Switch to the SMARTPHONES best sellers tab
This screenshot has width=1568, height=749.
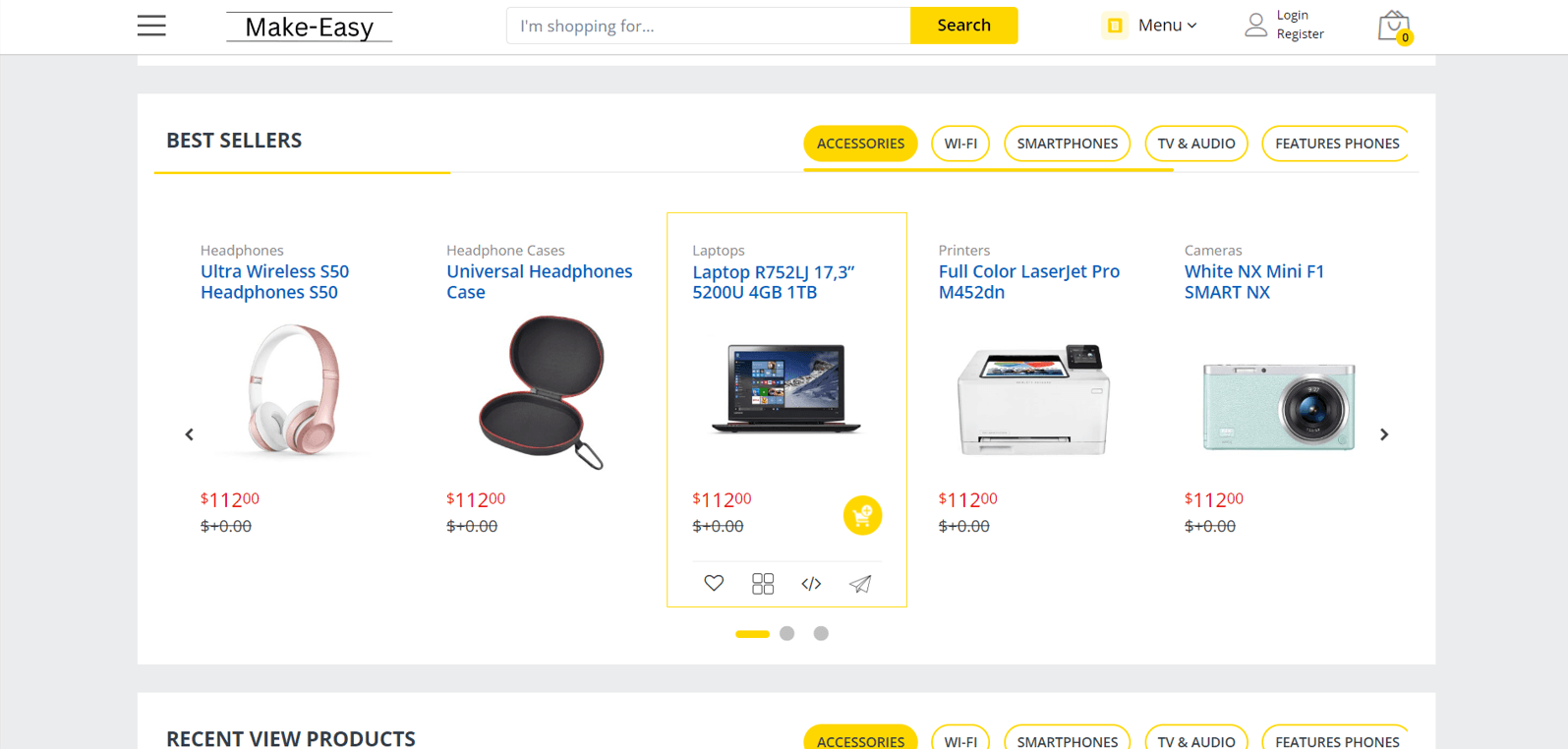pyautogui.click(x=1067, y=144)
